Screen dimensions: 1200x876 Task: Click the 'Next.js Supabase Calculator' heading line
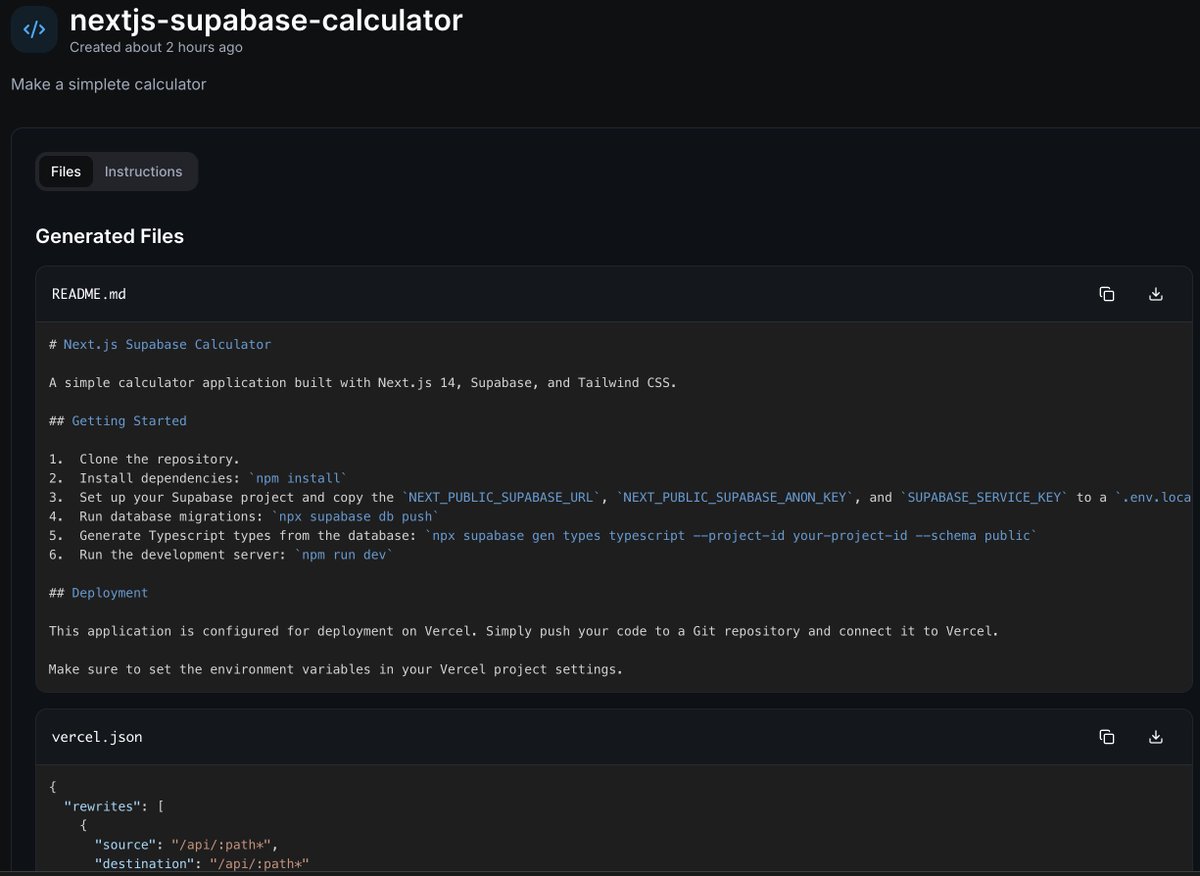(x=160, y=344)
